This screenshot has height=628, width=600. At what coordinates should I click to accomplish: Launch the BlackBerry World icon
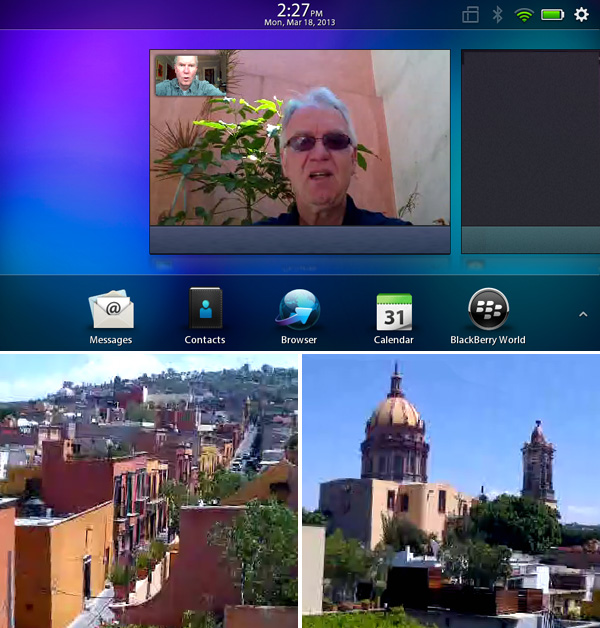tap(488, 309)
